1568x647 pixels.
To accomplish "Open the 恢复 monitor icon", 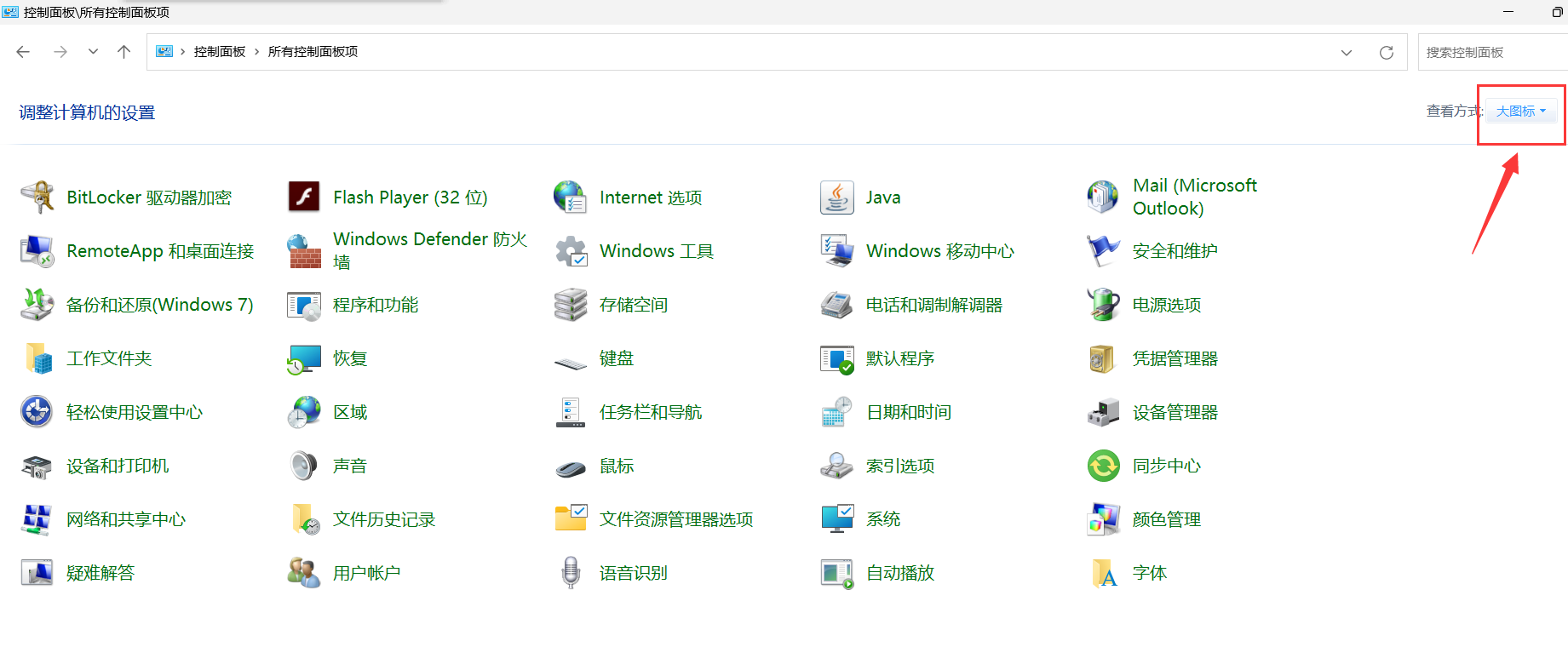I will pos(304,358).
